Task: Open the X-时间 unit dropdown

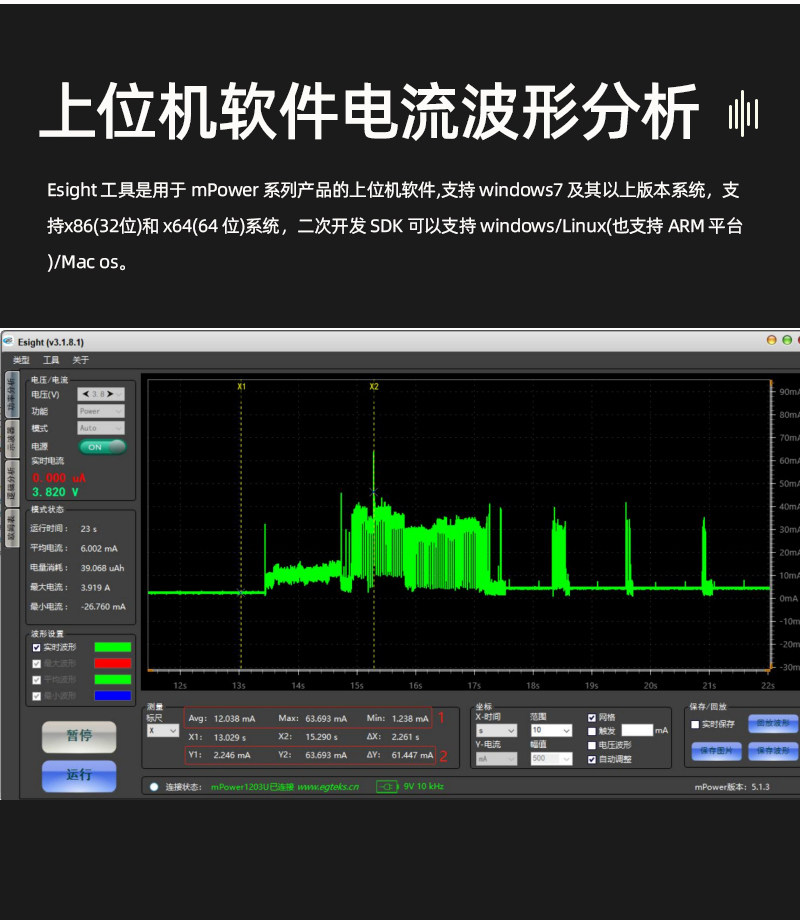Action: (x=496, y=730)
